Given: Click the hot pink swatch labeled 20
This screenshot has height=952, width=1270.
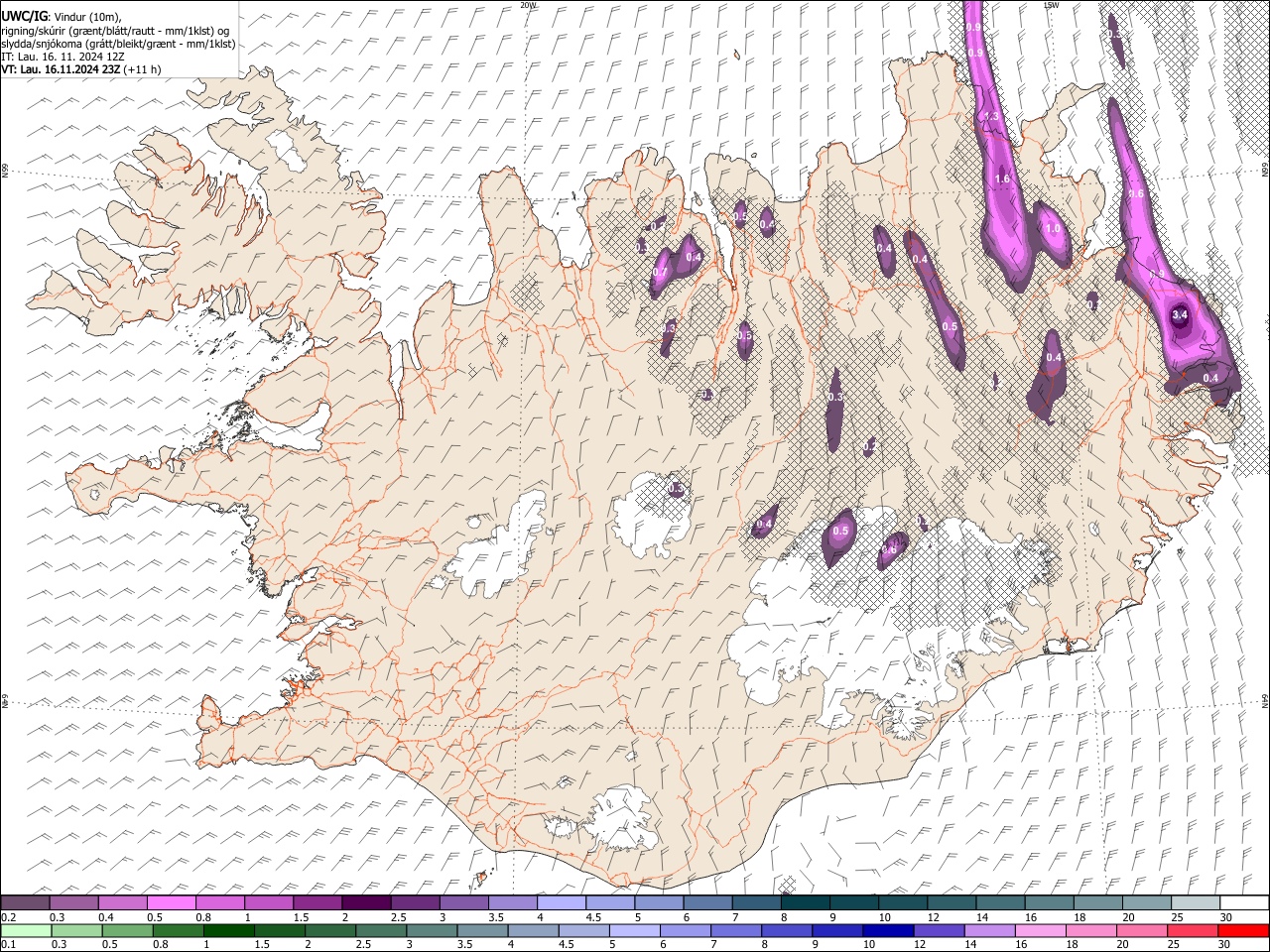Looking at the screenshot, I should (x=1142, y=931).
